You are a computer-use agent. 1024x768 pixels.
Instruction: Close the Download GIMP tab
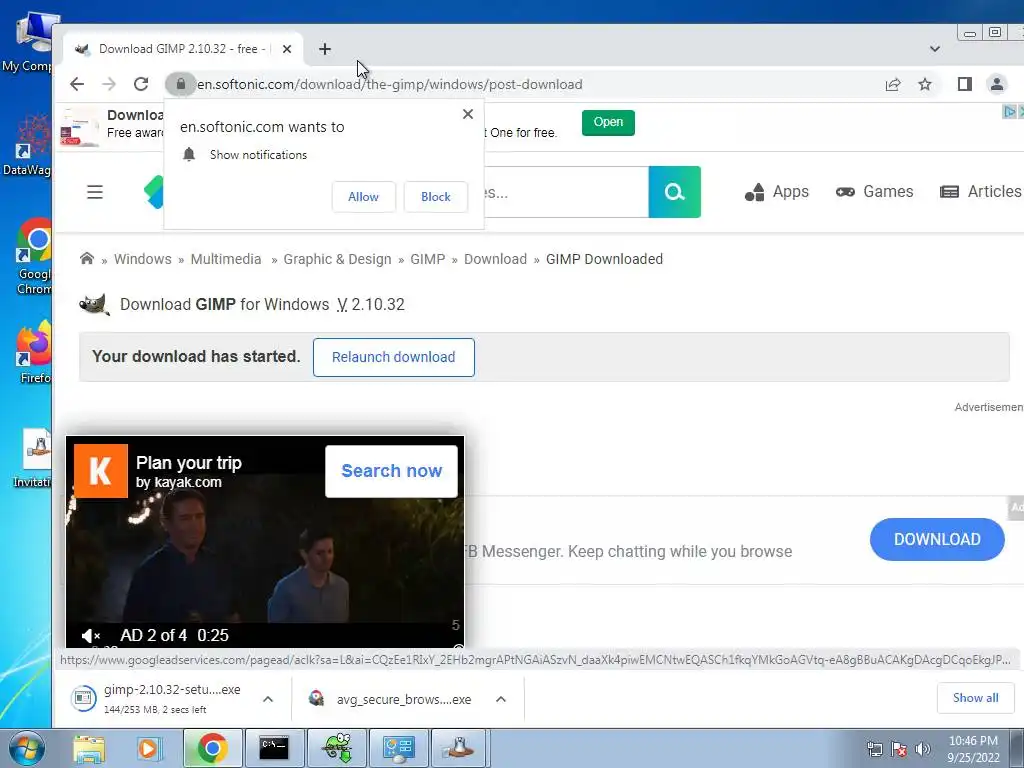[287, 49]
